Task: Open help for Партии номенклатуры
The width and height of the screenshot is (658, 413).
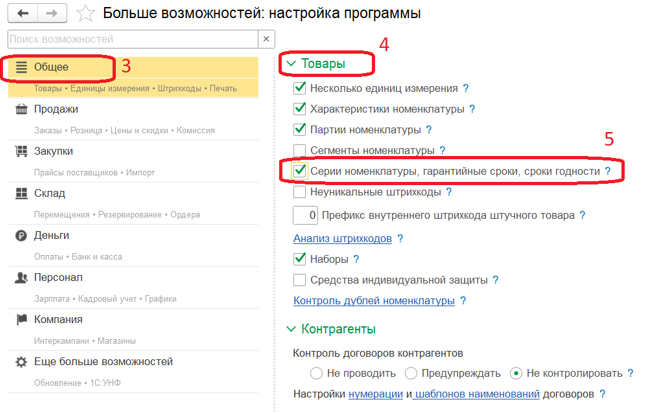Action: pos(428,130)
